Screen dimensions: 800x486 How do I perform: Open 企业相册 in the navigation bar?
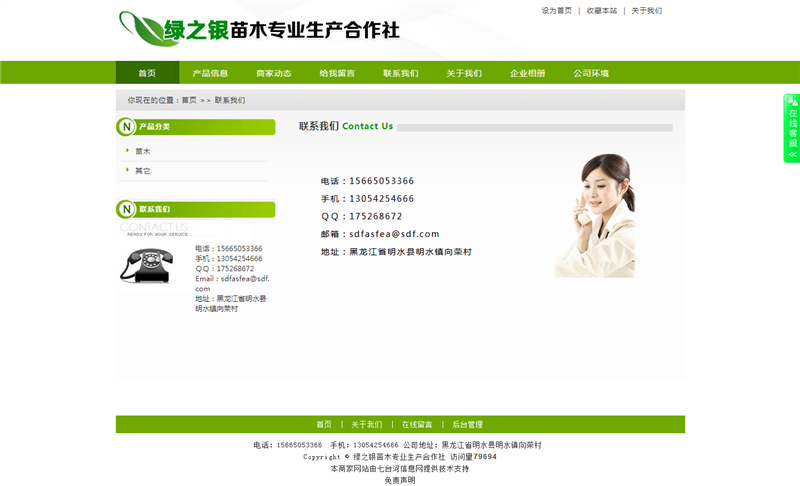tap(528, 73)
